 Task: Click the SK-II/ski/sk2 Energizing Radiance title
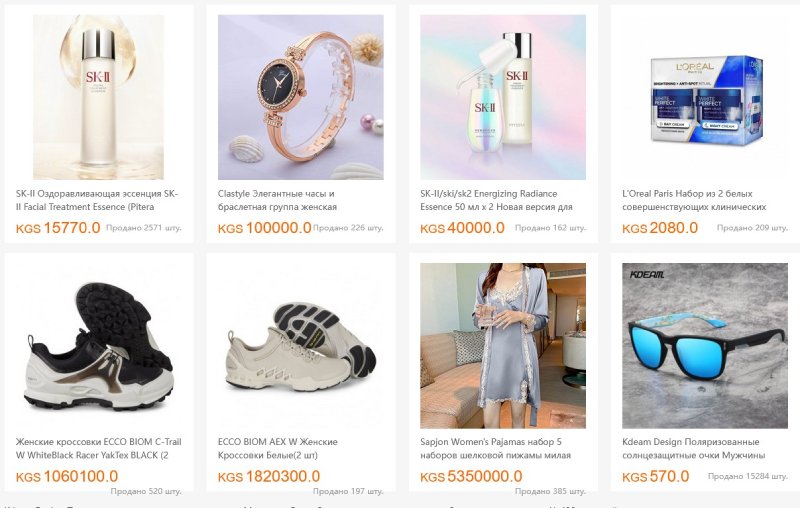[x=496, y=200]
